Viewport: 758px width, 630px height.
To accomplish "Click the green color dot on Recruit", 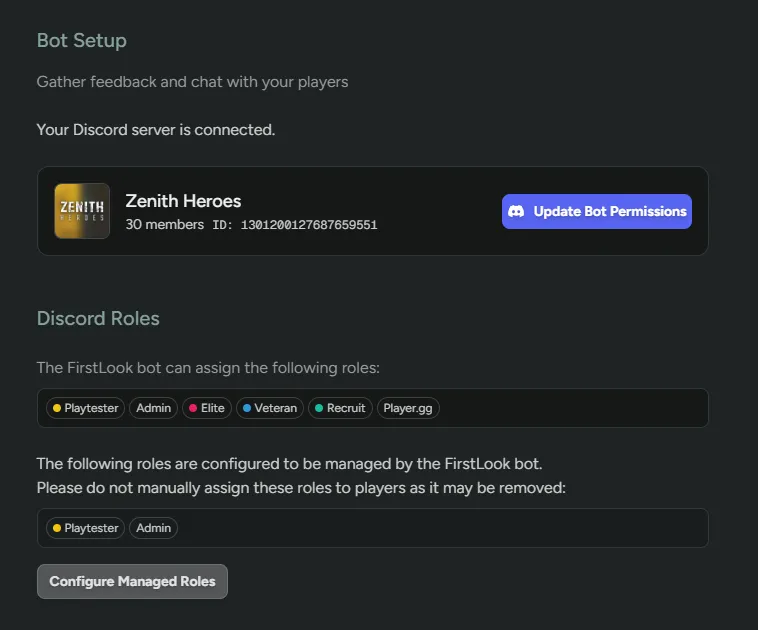I will coord(319,408).
